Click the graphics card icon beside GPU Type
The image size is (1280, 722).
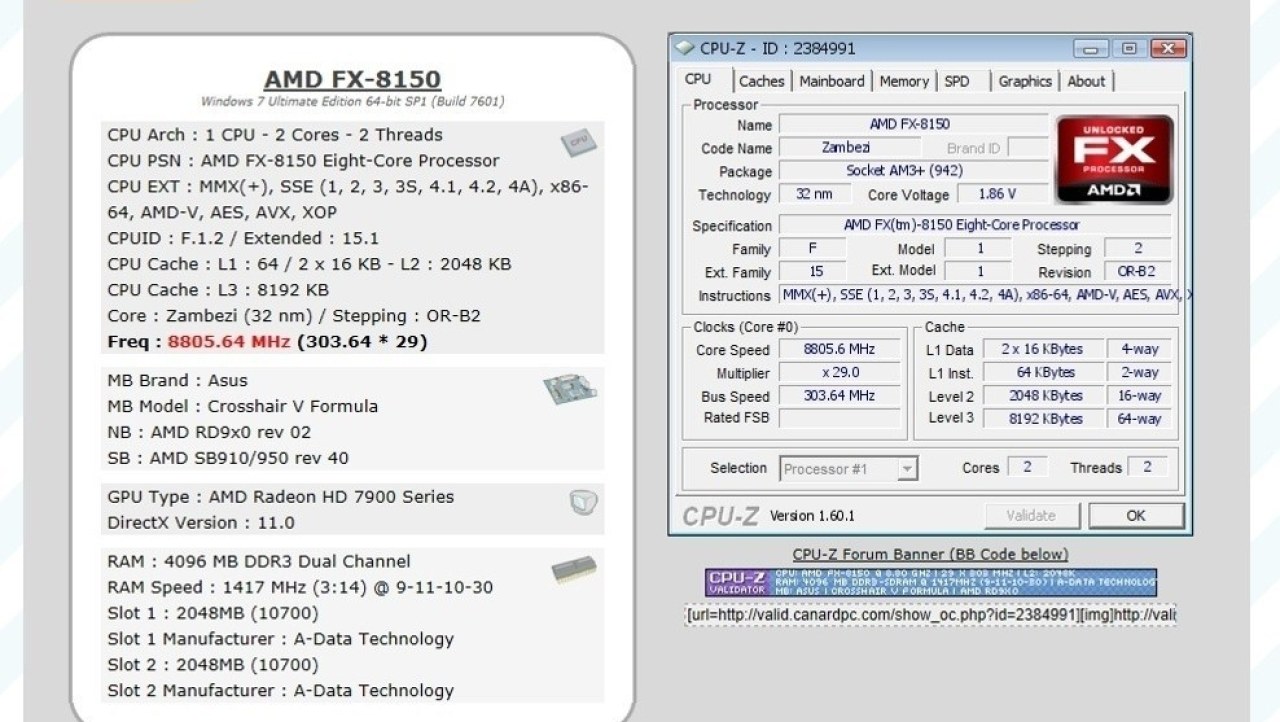point(583,502)
